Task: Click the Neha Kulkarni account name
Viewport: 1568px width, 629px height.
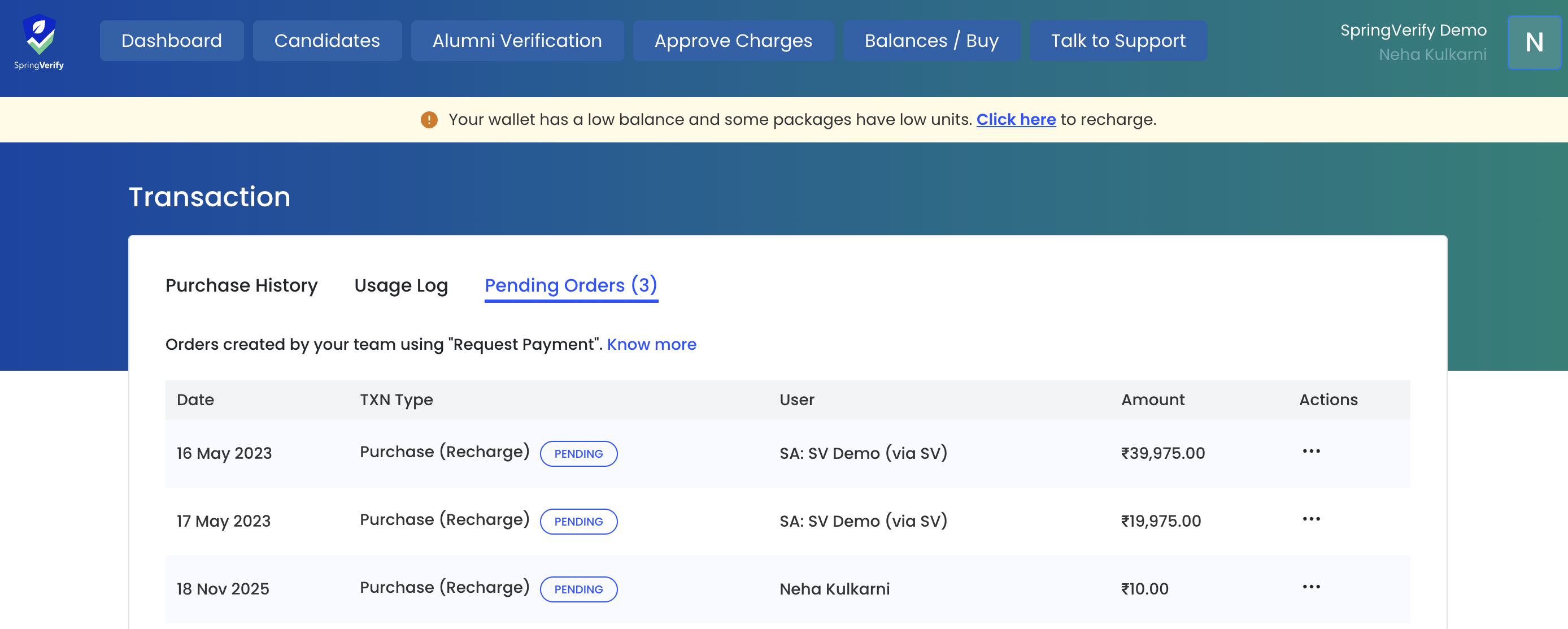Action: 1432,55
